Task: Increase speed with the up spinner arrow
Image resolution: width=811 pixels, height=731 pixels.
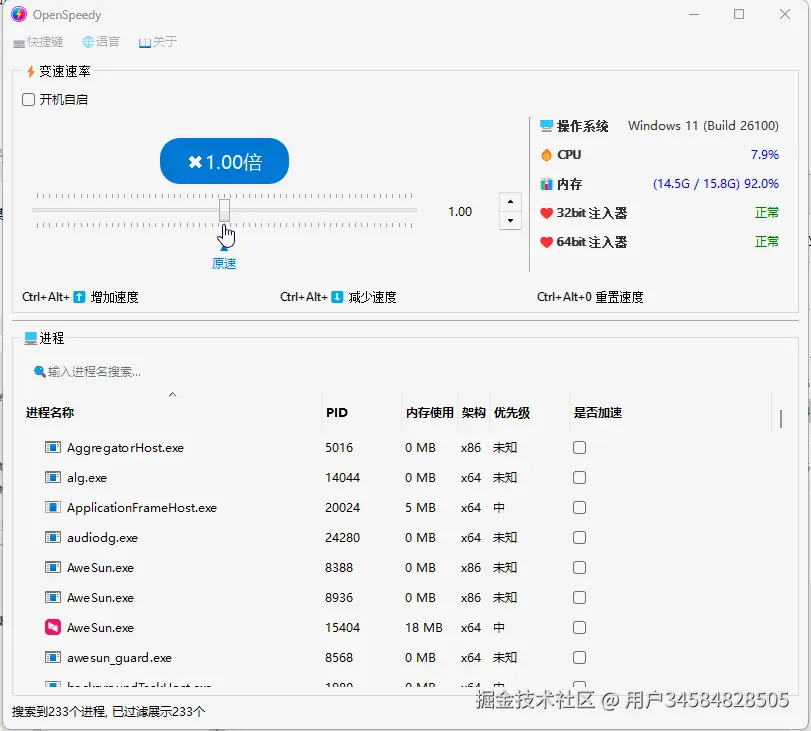Action: 510,202
